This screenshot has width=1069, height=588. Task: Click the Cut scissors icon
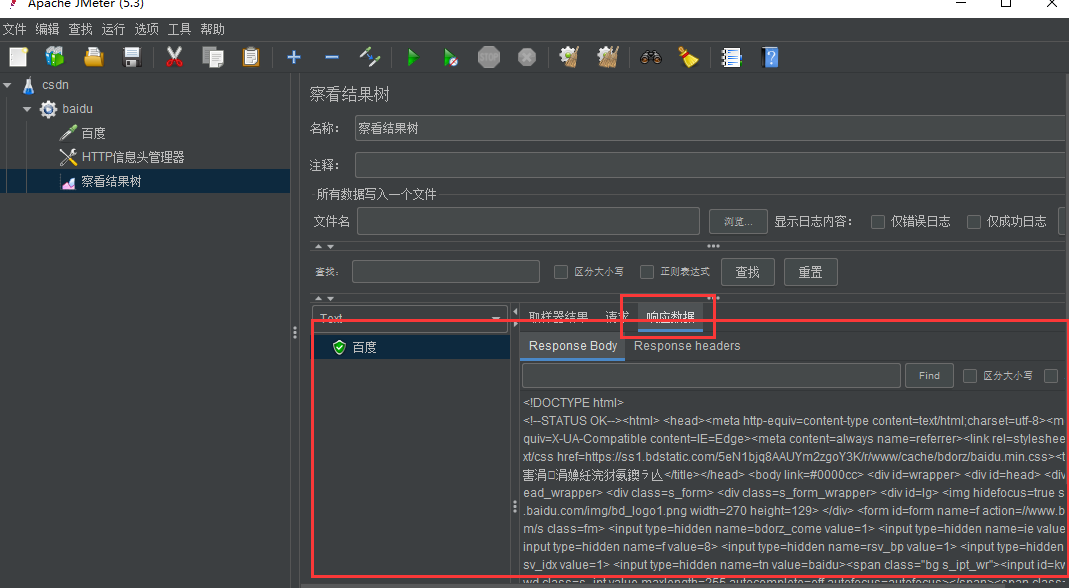(175, 57)
